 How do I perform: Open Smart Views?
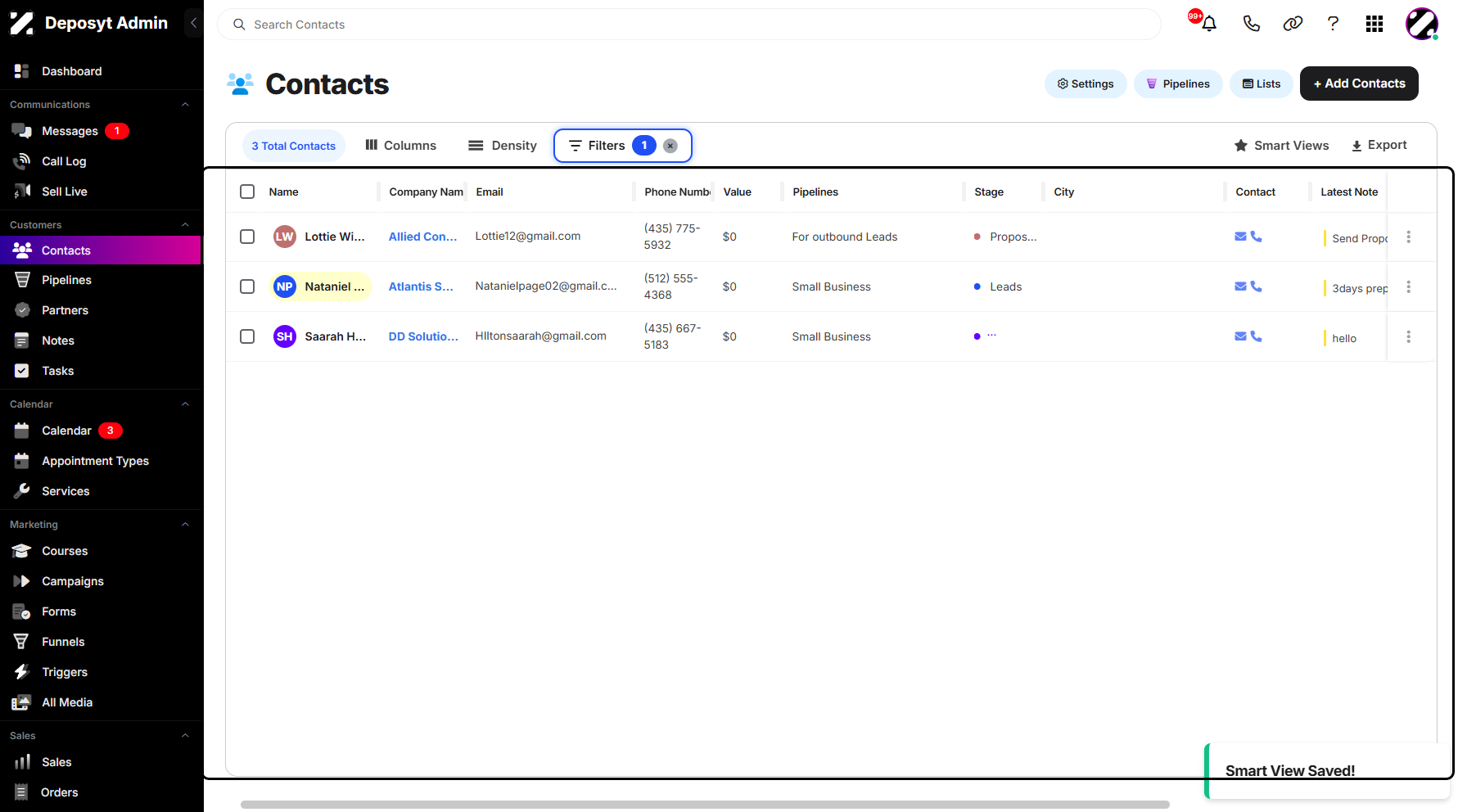1282,146
